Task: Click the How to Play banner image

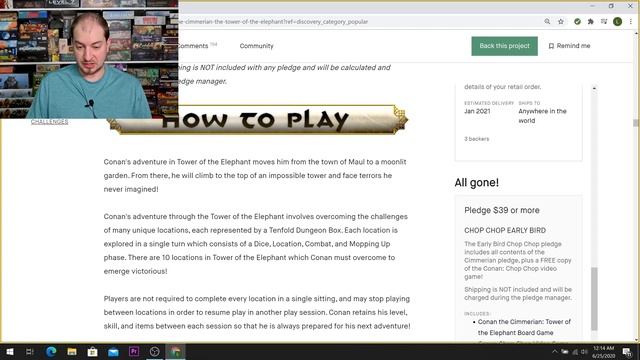Action: click(x=257, y=120)
